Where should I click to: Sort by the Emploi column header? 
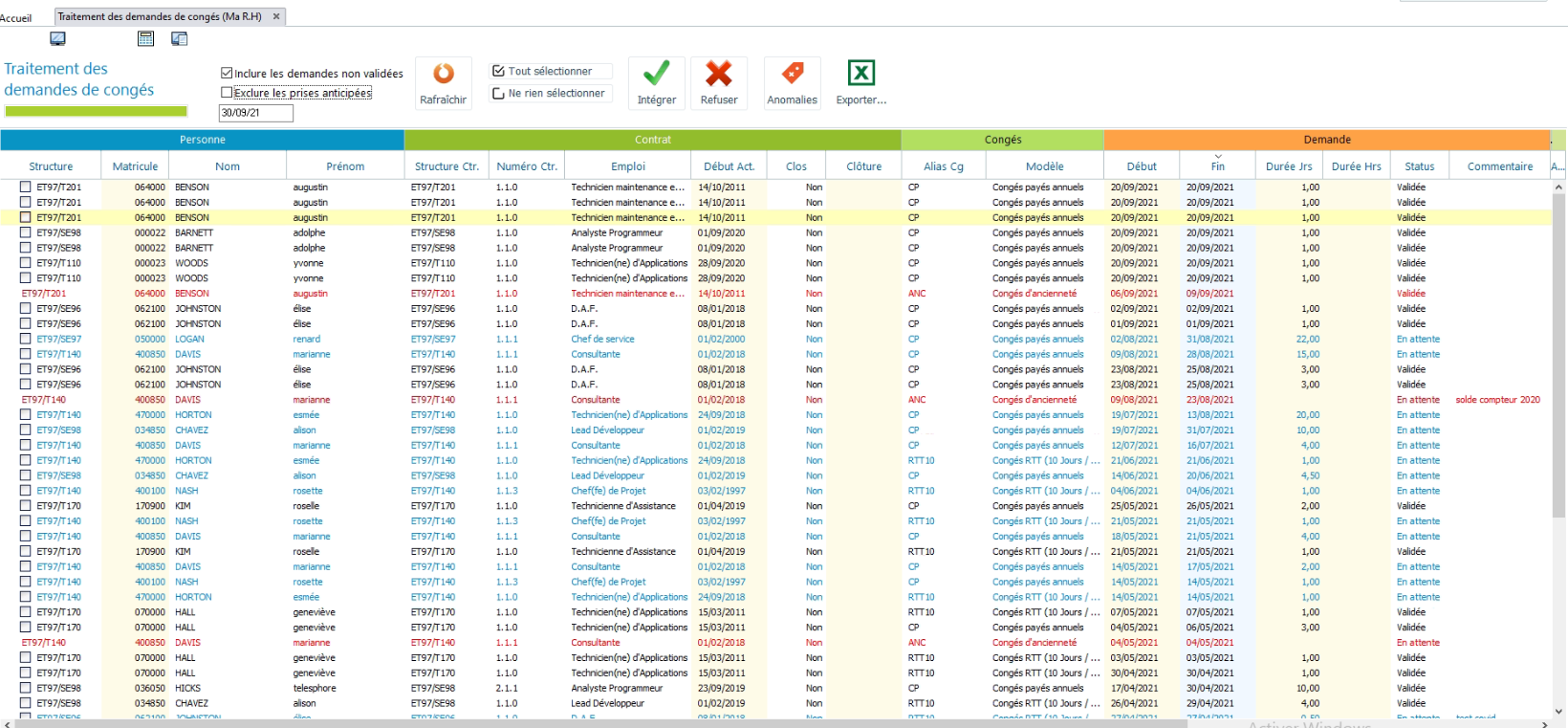(628, 166)
